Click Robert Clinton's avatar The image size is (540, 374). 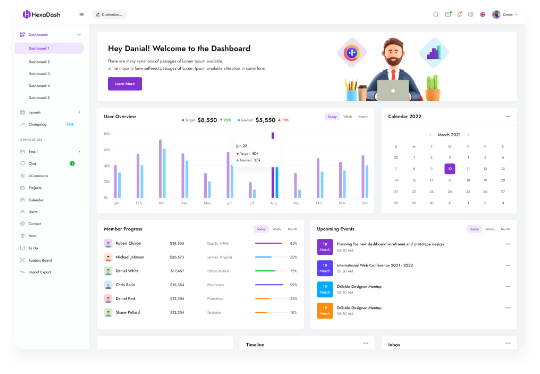click(108, 243)
